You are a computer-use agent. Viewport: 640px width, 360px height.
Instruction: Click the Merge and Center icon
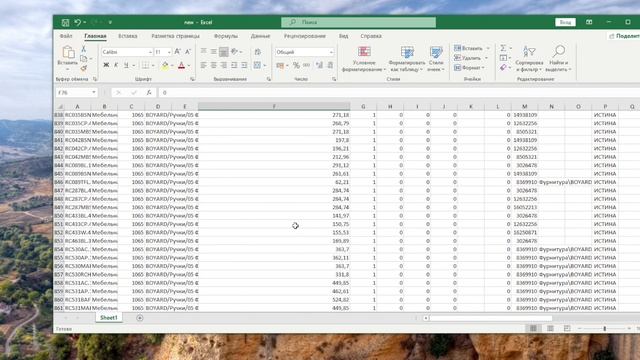(x=257, y=65)
